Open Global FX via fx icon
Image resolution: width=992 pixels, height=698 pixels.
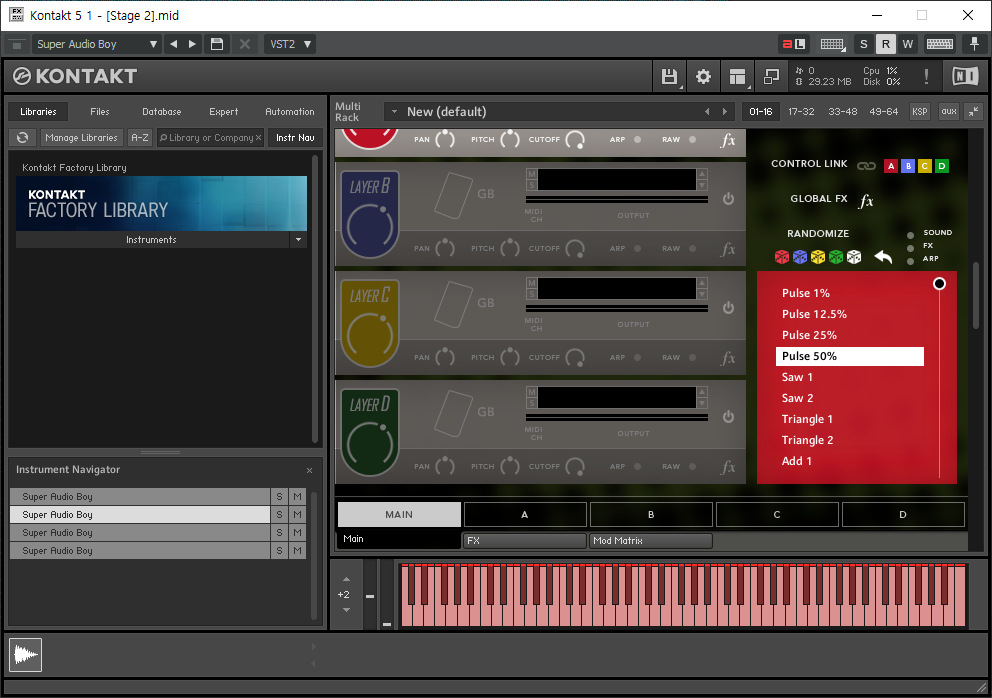pyautogui.click(x=866, y=201)
